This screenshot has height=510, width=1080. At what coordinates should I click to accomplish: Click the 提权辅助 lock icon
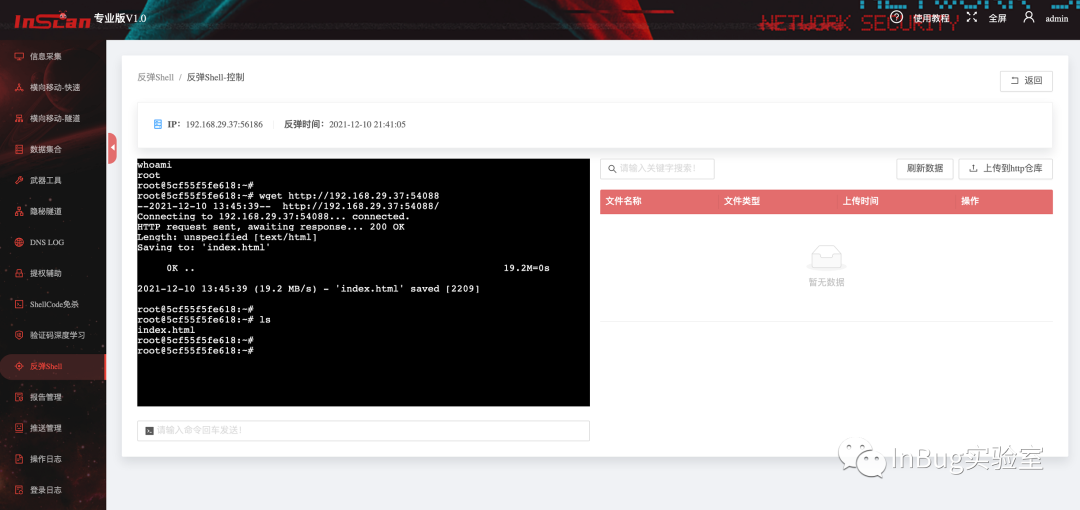[19, 273]
